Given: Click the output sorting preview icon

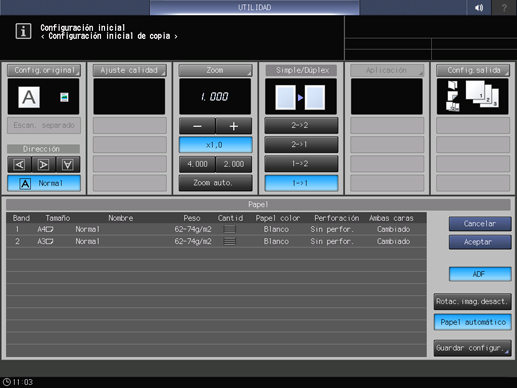Looking at the screenshot, I should click(472, 97).
